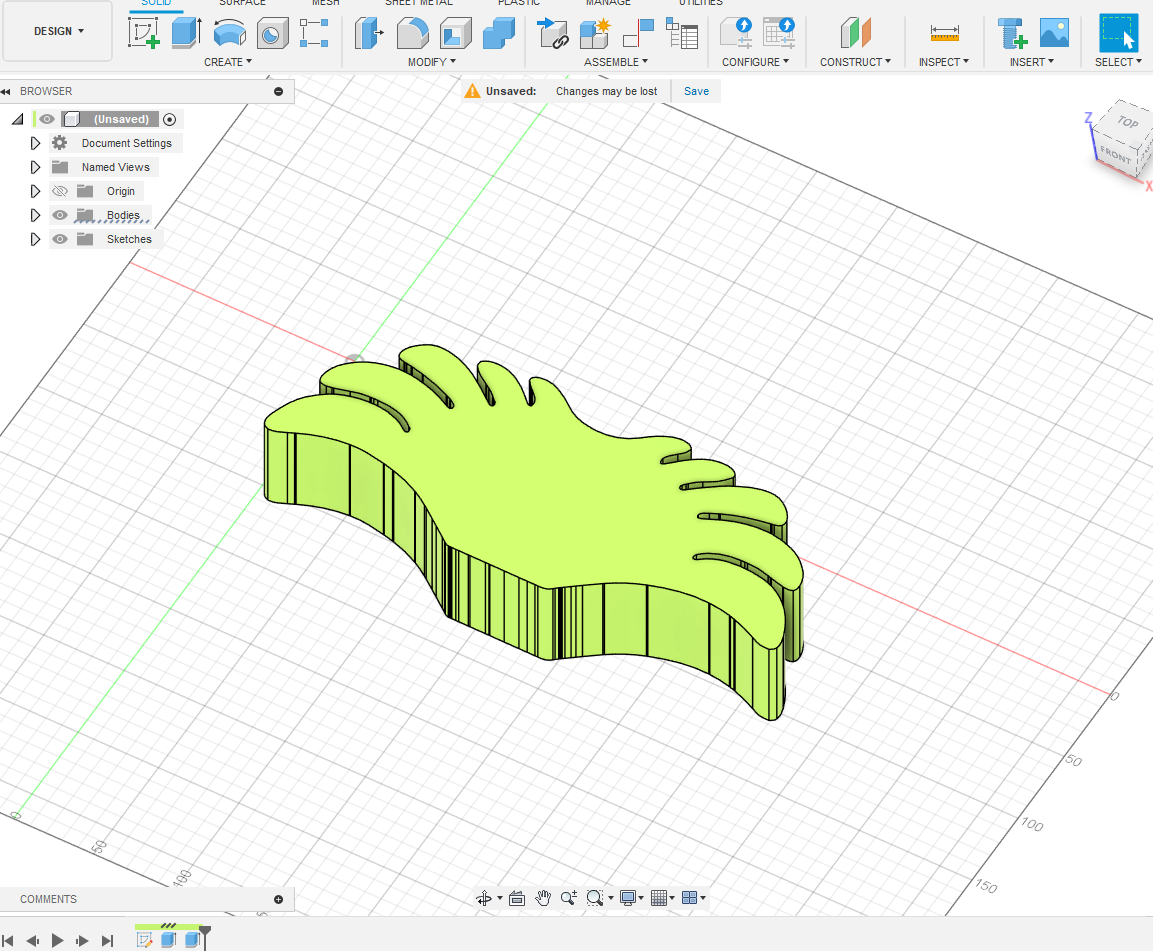Open the Change Parameters icon
1153x951 pixels.
[682, 33]
